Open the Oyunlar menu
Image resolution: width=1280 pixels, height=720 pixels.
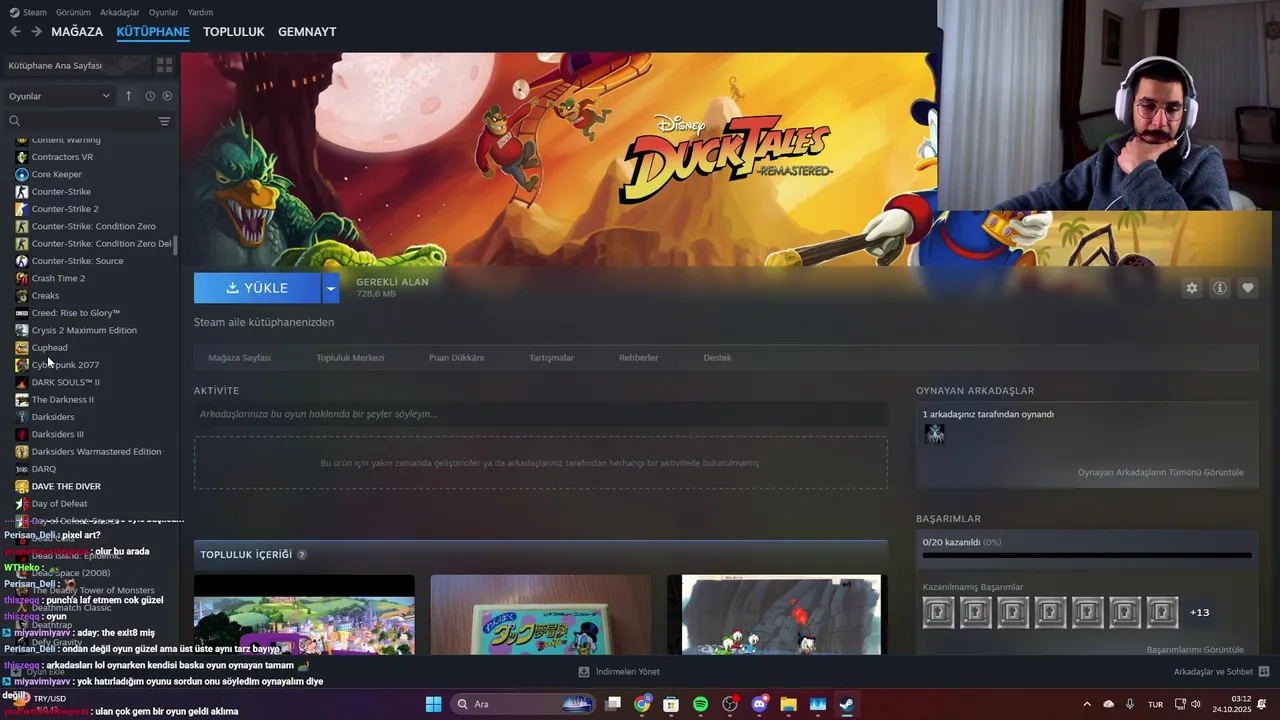[163, 12]
